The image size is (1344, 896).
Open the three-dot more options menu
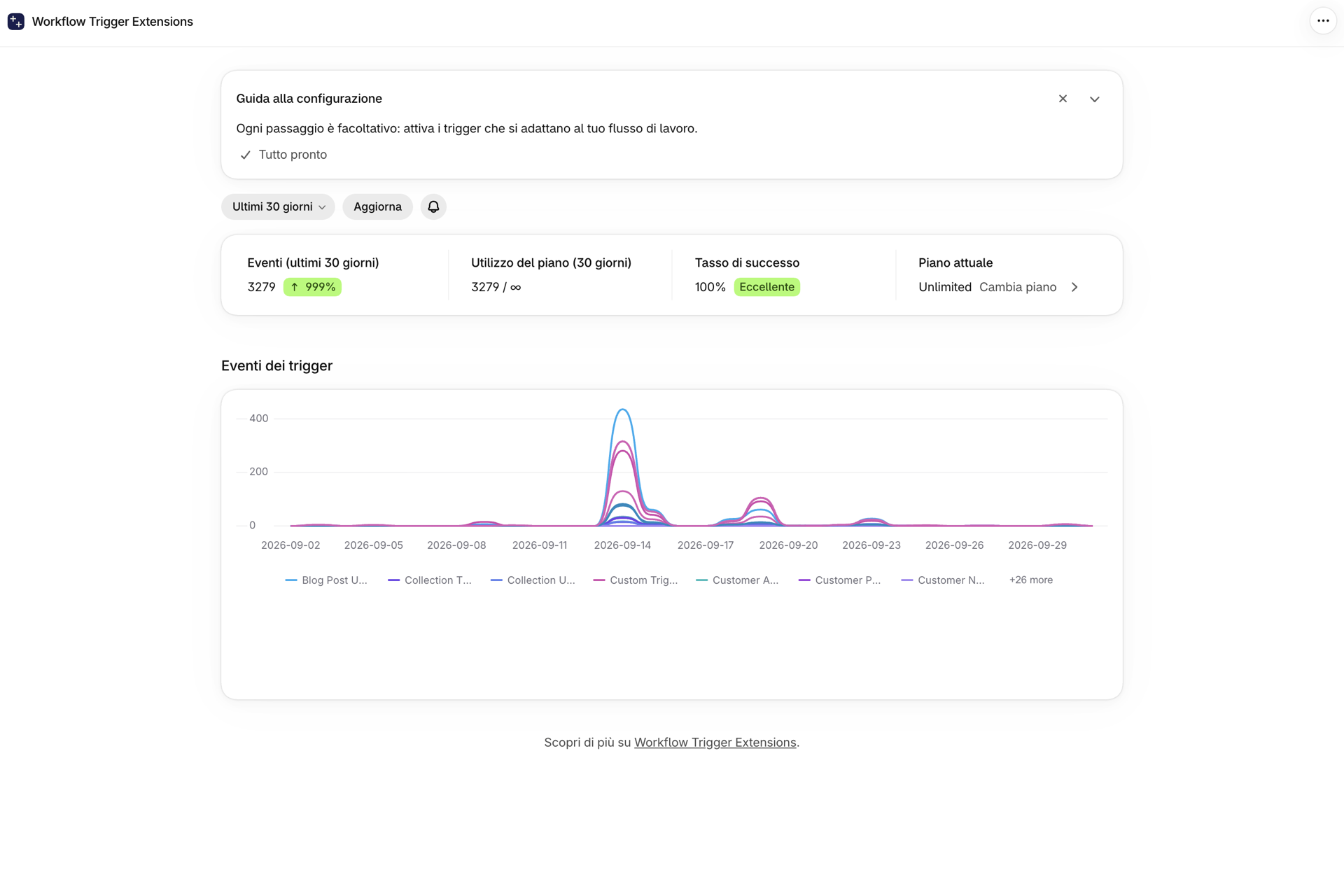(1323, 21)
